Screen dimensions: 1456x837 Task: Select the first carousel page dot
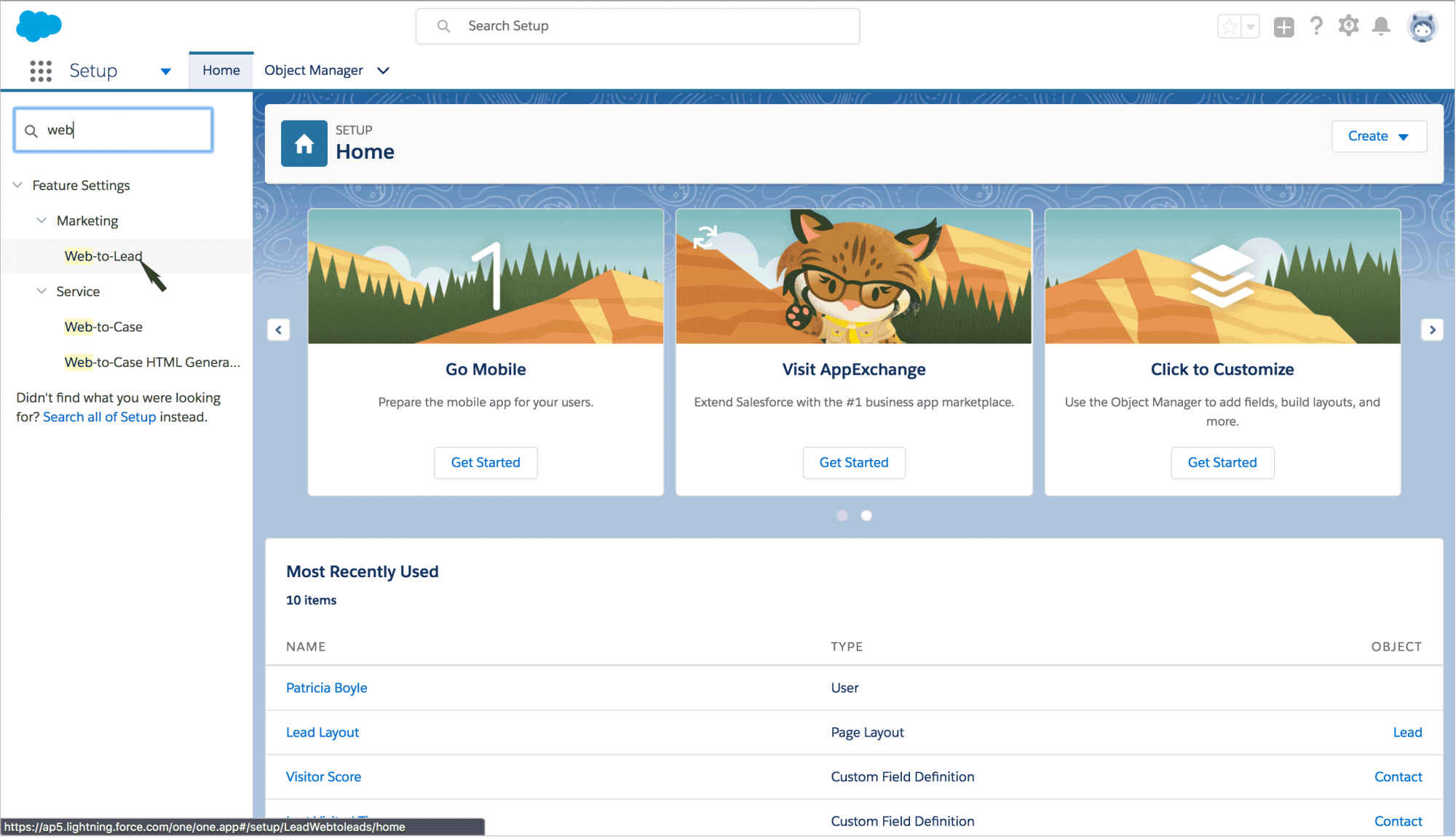coord(842,515)
